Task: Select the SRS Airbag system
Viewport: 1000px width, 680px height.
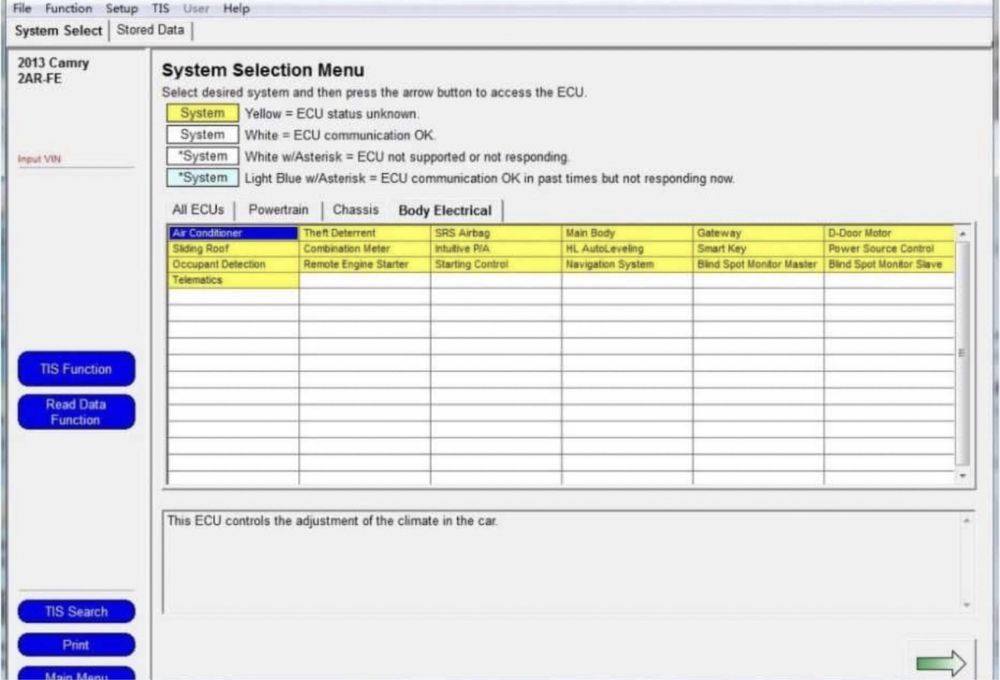Action: coord(496,233)
